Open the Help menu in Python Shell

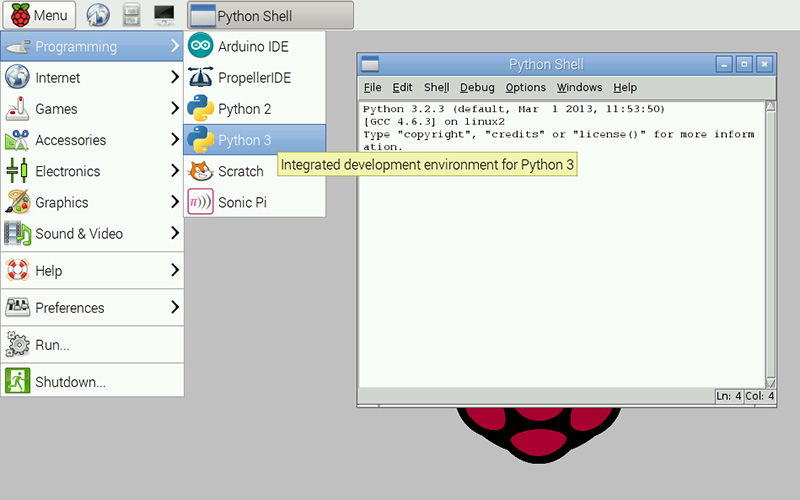pyautogui.click(x=625, y=88)
